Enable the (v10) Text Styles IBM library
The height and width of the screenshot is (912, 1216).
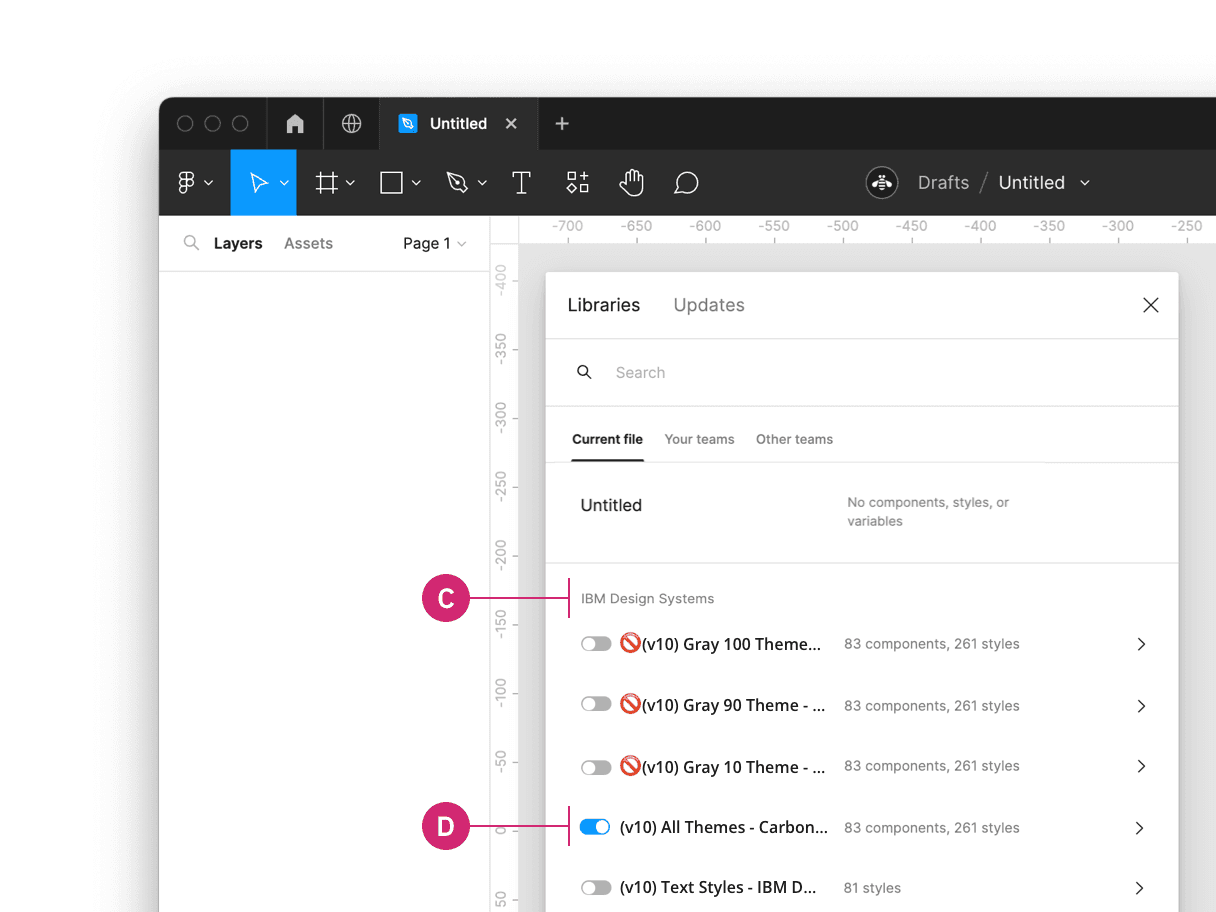pyautogui.click(x=596, y=887)
